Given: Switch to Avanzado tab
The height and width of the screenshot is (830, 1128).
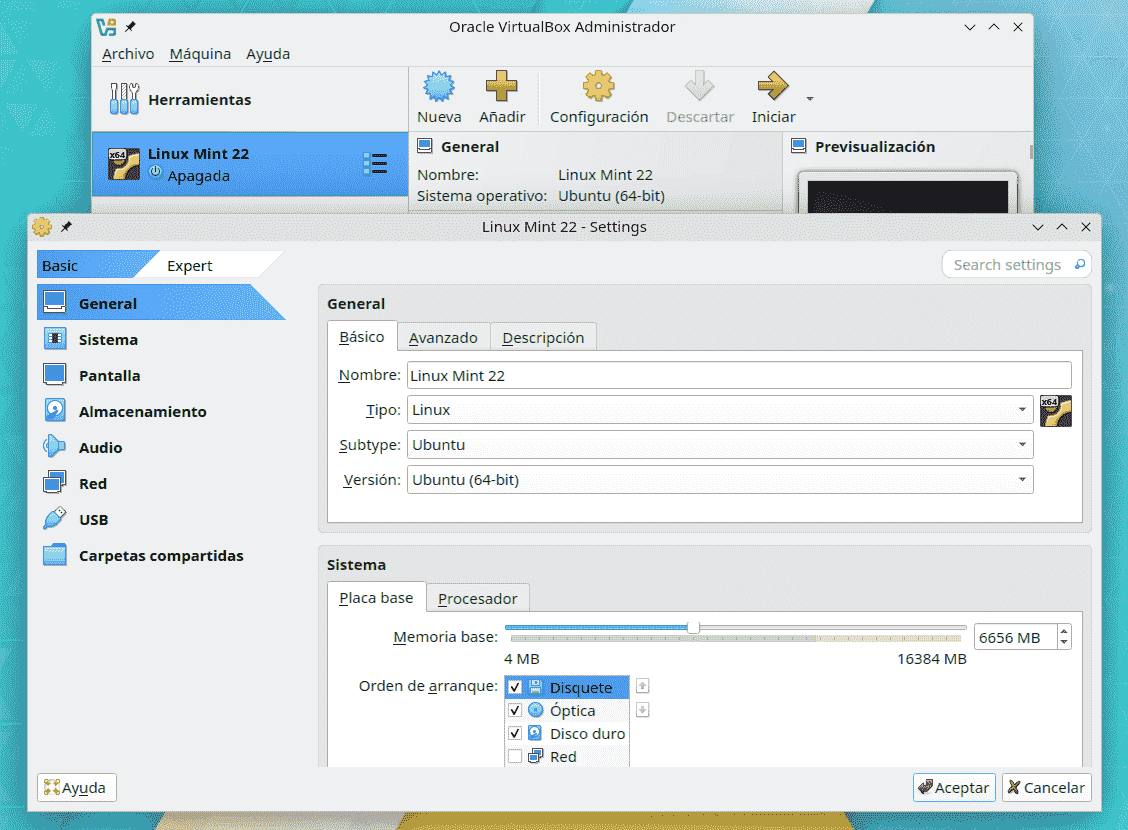Looking at the screenshot, I should coord(443,337).
